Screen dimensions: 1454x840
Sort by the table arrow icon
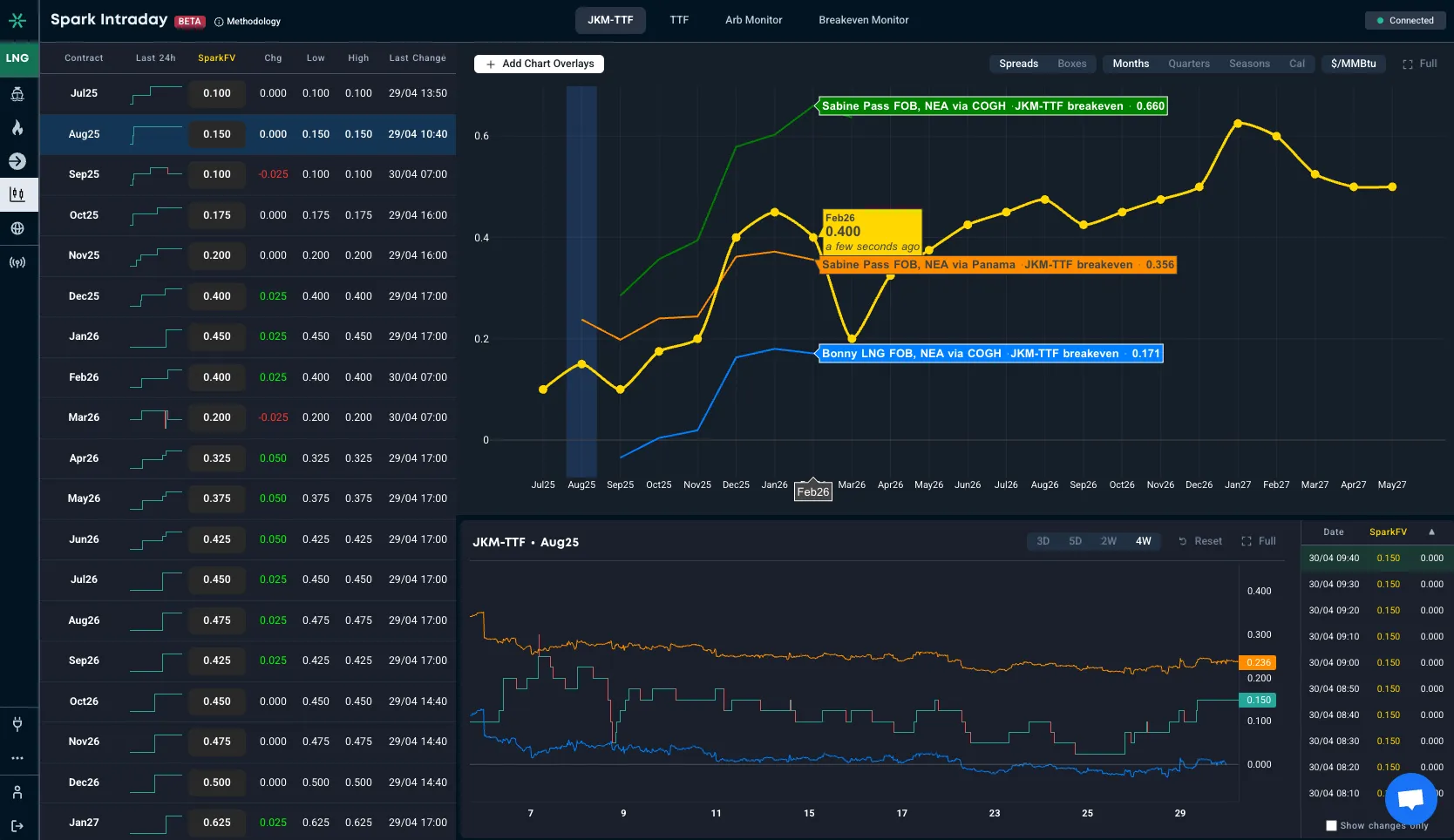[1431, 532]
